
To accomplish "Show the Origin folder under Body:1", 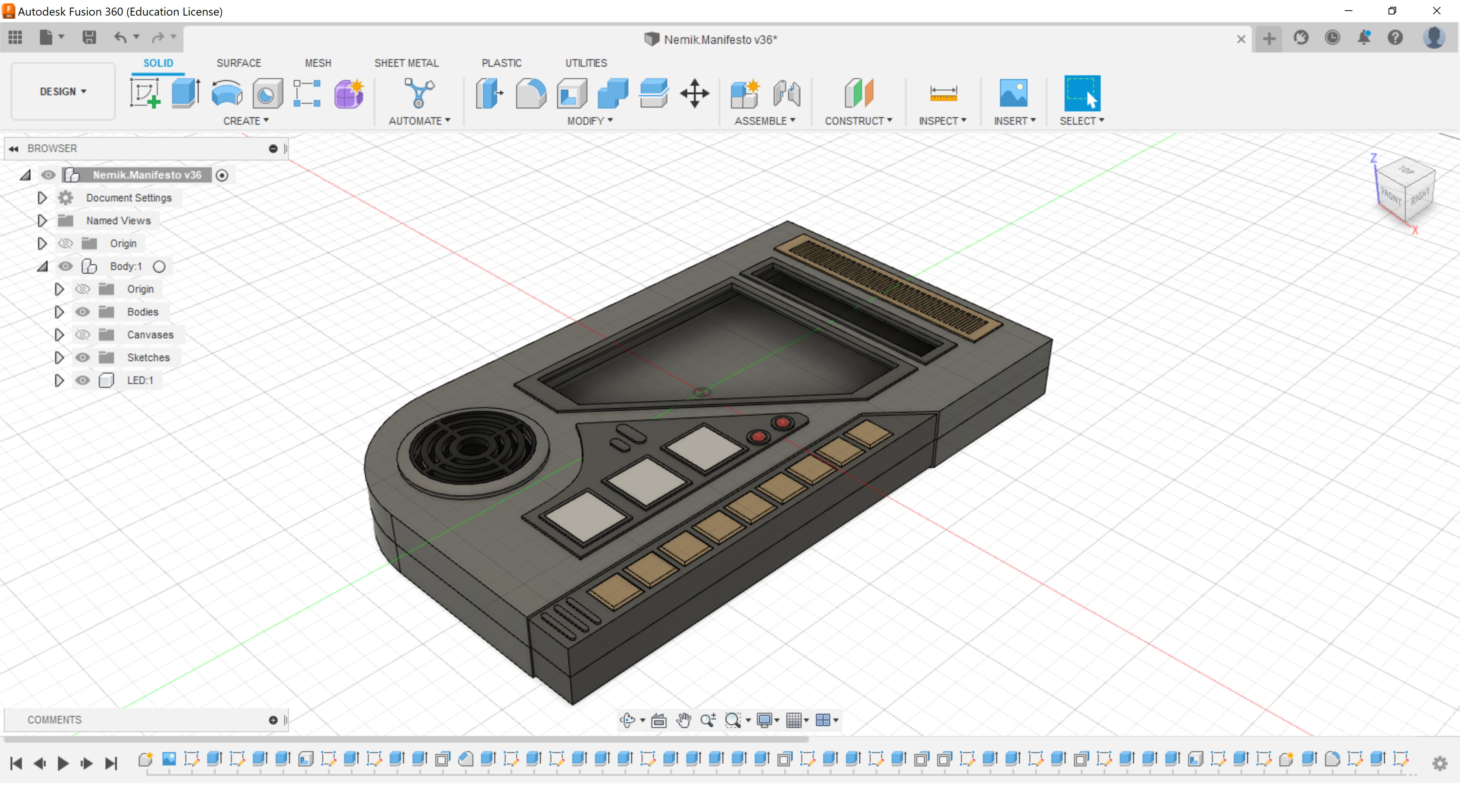I will click(82, 289).
